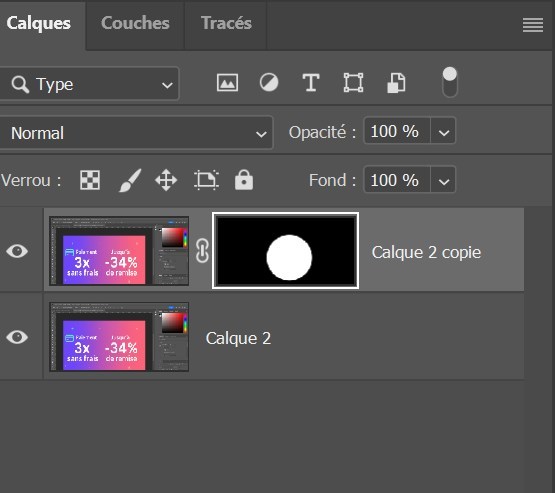Select the Calque 2 copie image thumbnail
This screenshot has width=555, height=493.
coord(119,251)
